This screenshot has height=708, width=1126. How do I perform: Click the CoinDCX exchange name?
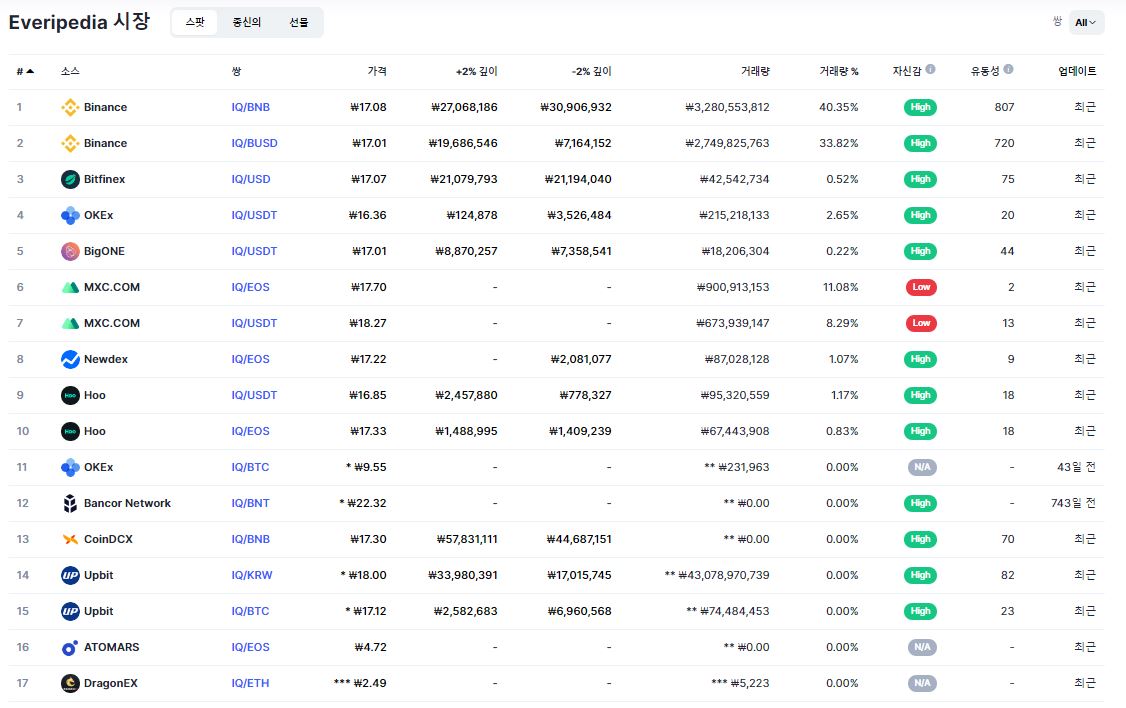(108, 539)
